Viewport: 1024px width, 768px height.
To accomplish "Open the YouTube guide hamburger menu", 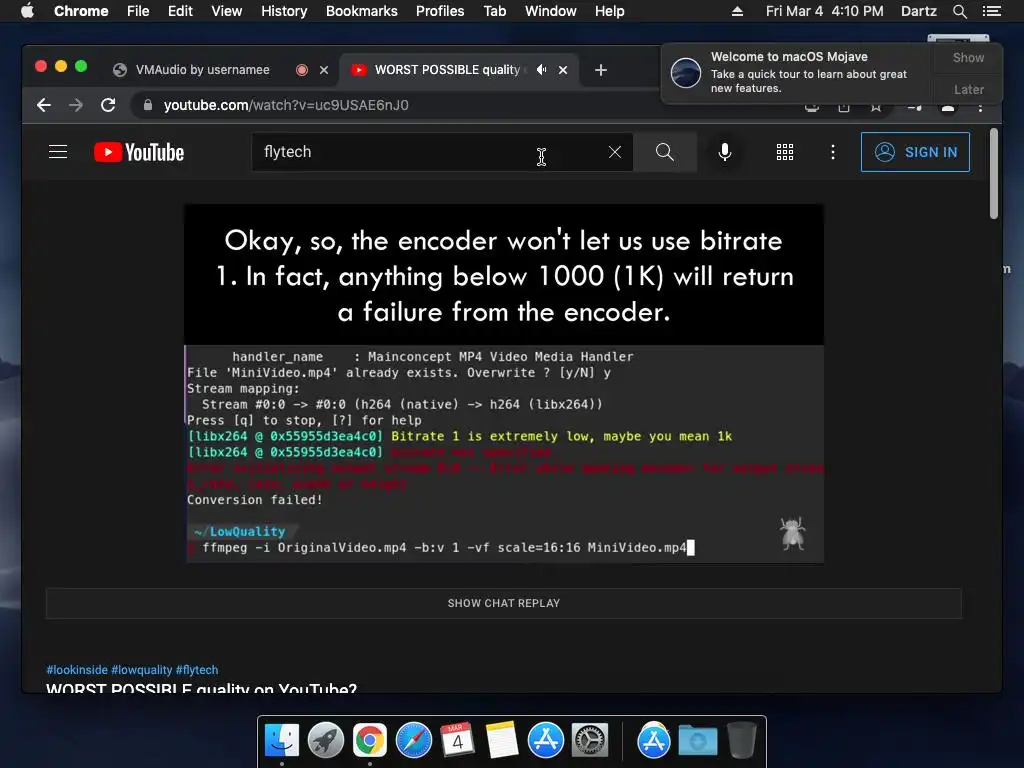I will pyautogui.click(x=58, y=152).
